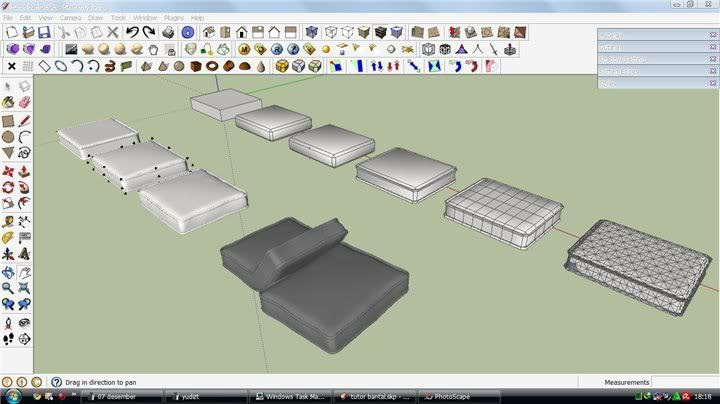
Task: Open Windows Task Manager taskbar button
Action: click(290, 396)
